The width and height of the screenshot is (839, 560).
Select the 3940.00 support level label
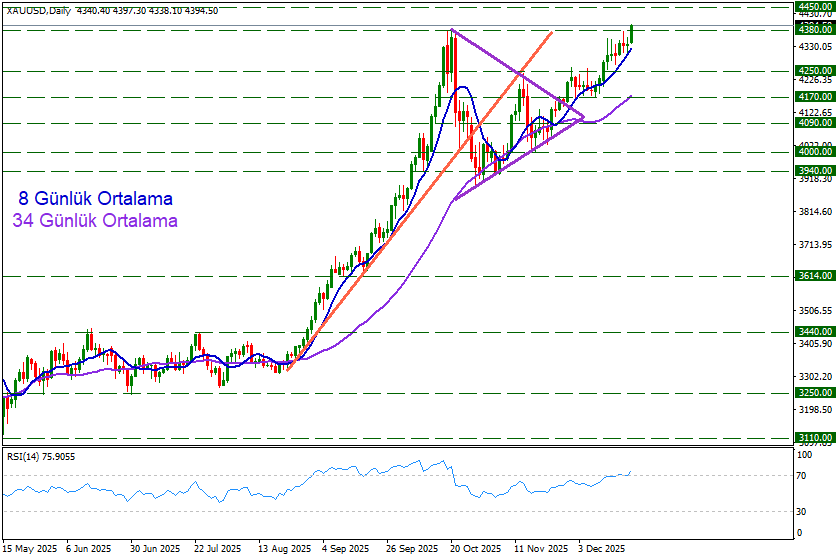pos(815,171)
